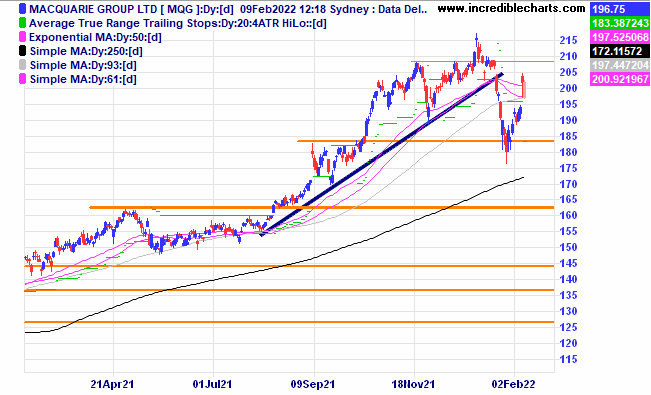Click the 02Feb22 date axis label

513,384
